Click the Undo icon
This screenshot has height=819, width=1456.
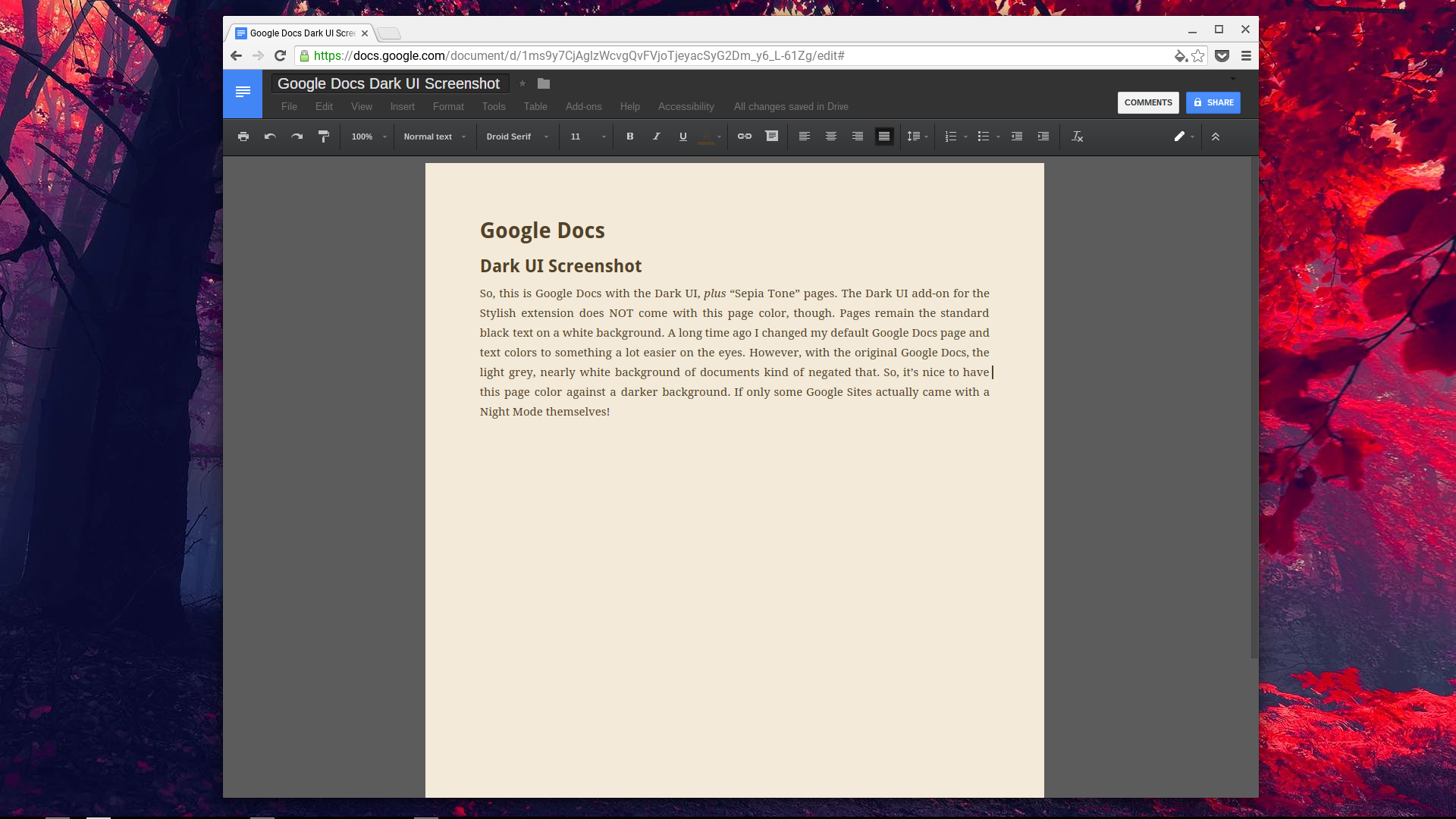tap(270, 136)
